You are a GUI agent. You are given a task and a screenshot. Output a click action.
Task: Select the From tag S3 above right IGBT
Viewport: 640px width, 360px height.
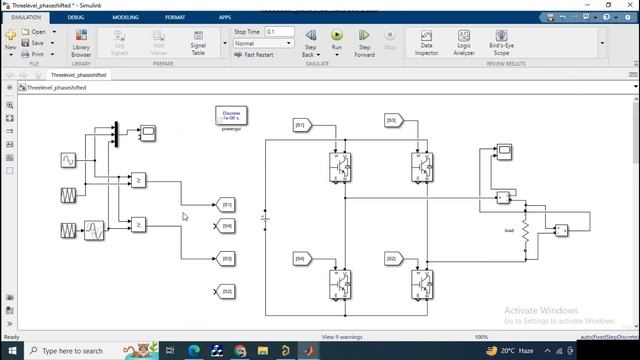[393, 120]
